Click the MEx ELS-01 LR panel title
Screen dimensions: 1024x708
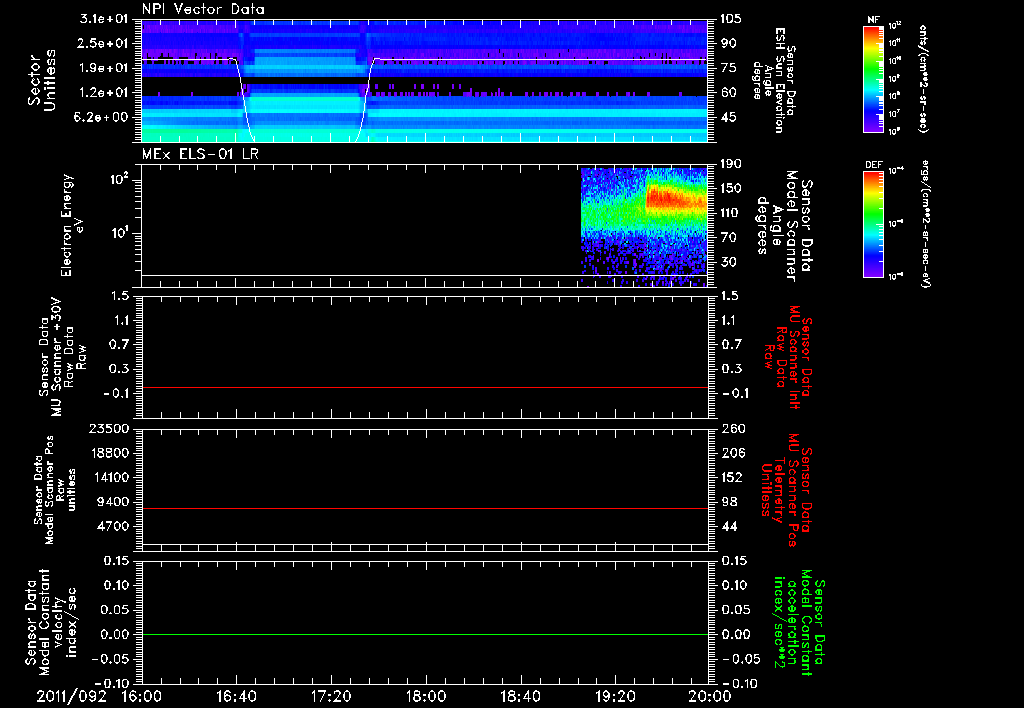200,154
